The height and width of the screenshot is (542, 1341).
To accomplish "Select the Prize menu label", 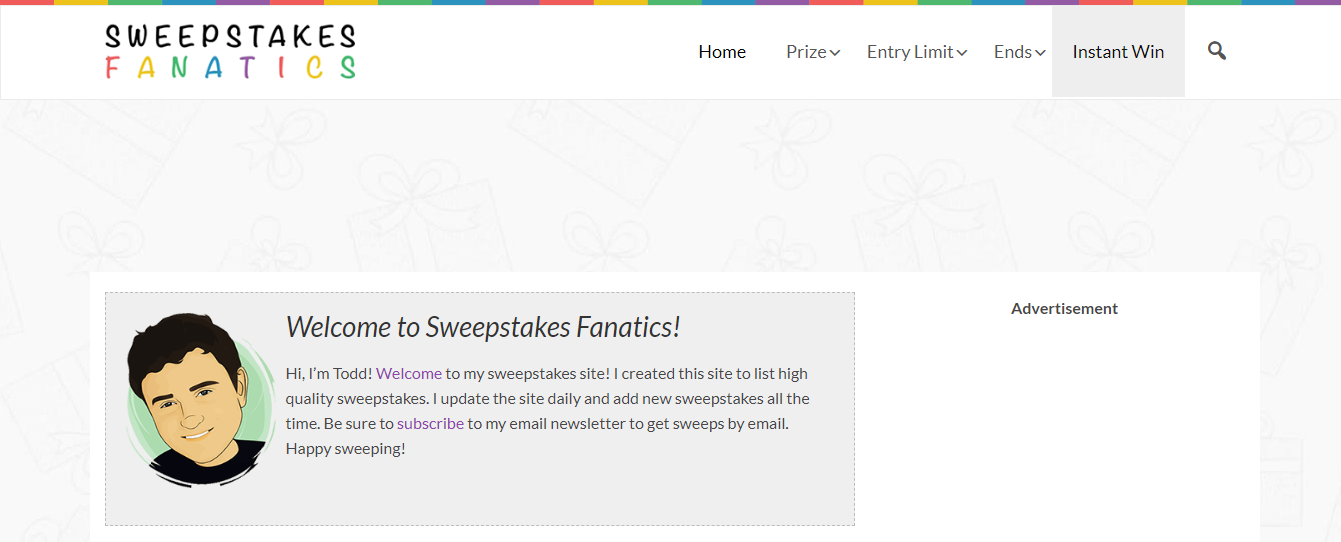I will [806, 52].
